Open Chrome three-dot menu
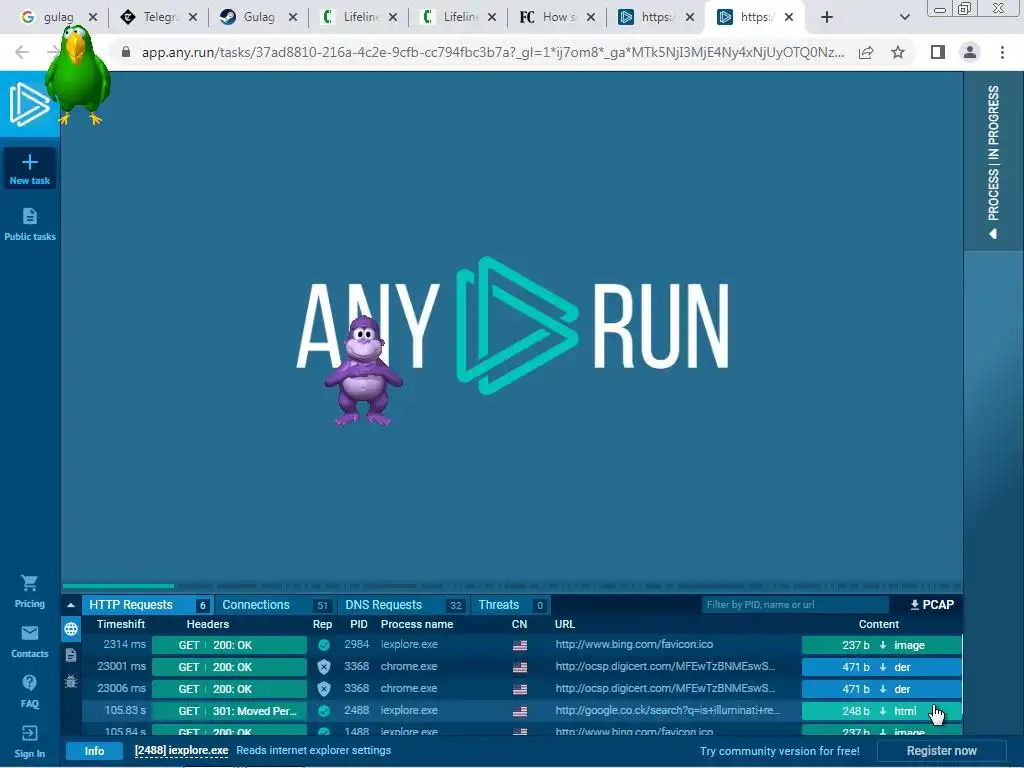1024x768 pixels. click(1002, 52)
